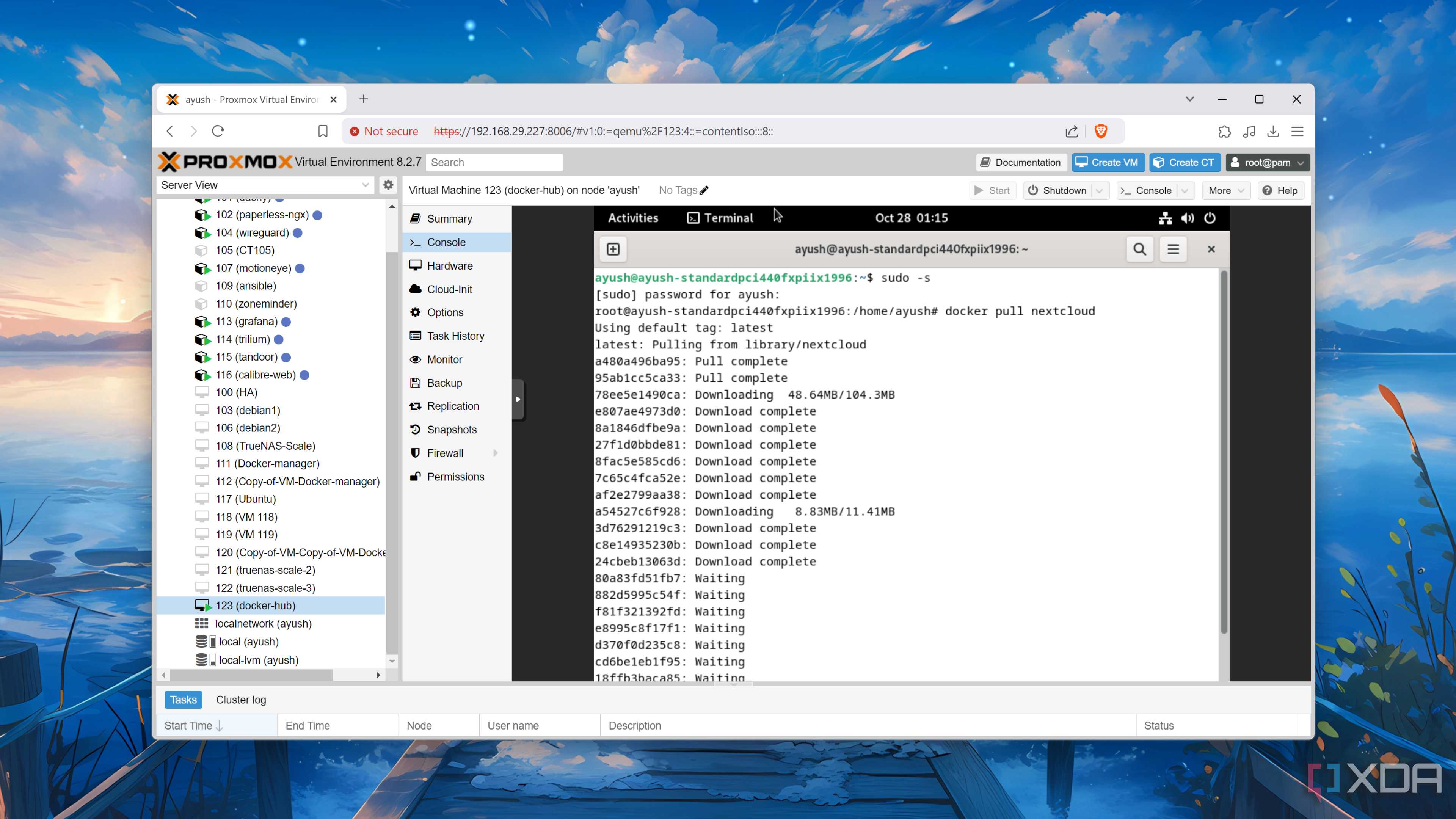The image size is (1456, 819).
Task: Click the Create VM button
Action: coord(1108,162)
